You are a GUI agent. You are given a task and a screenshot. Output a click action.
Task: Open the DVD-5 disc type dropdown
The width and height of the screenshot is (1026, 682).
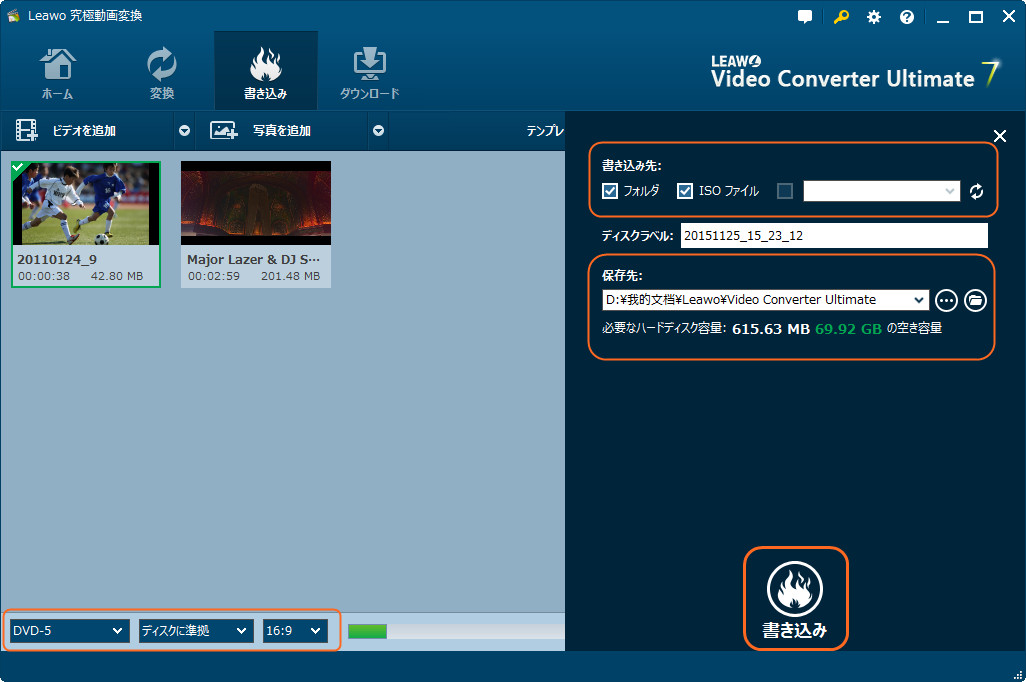coord(69,631)
